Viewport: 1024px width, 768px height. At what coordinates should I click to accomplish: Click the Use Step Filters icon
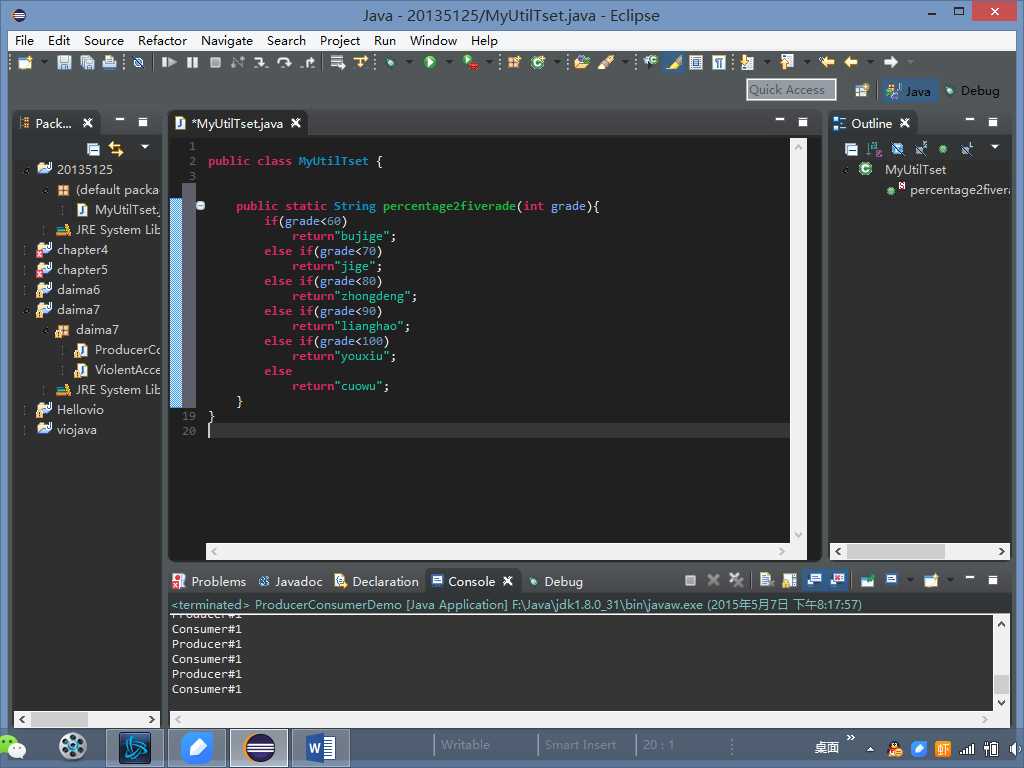(x=361, y=63)
